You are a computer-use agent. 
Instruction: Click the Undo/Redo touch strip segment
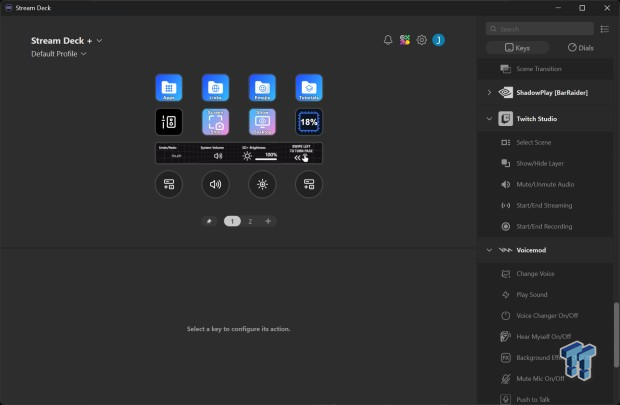(x=176, y=153)
